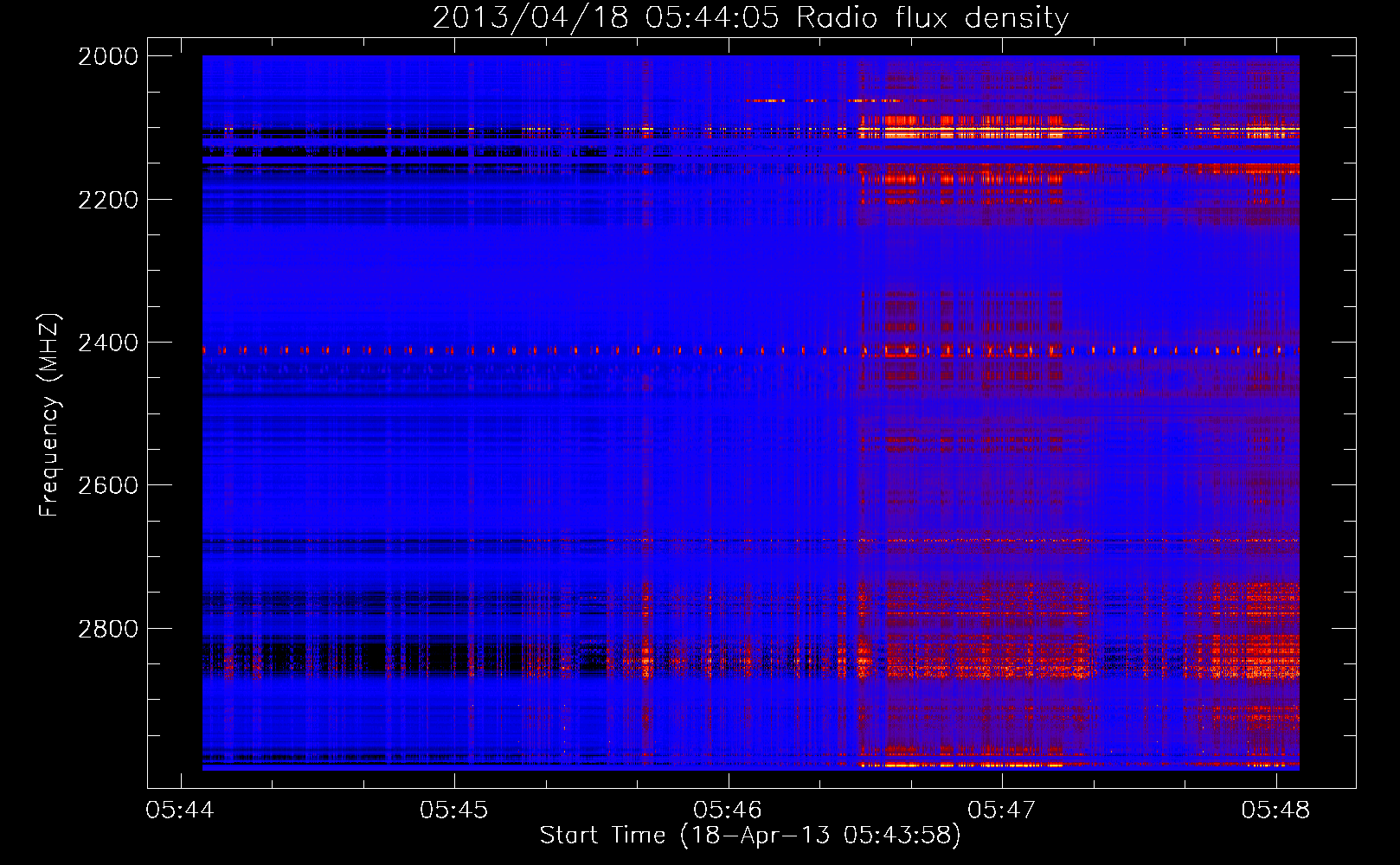Click the thin yellow streak at plot bottom edge
Viewport: 1400px width, 865px height.
coord(960,766)
